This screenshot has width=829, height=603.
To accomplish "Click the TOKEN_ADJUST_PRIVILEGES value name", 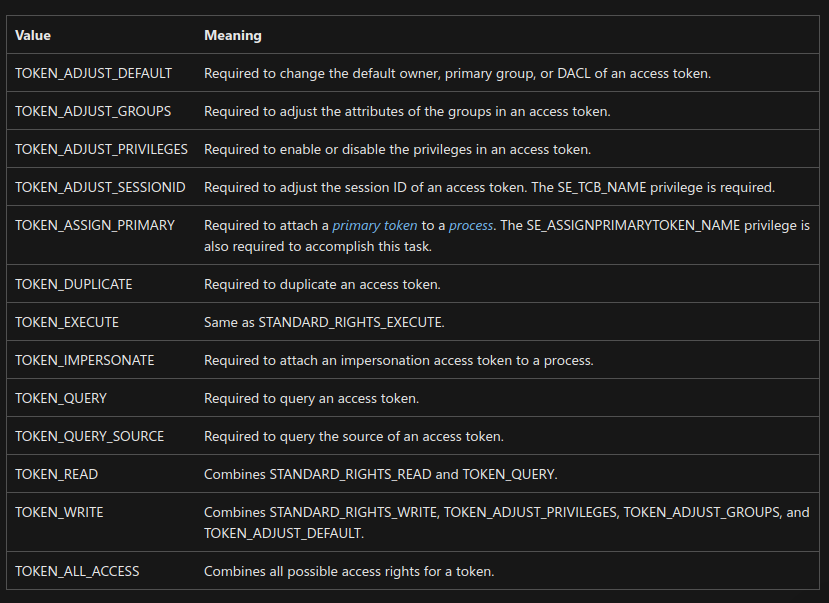I will 101,149.
